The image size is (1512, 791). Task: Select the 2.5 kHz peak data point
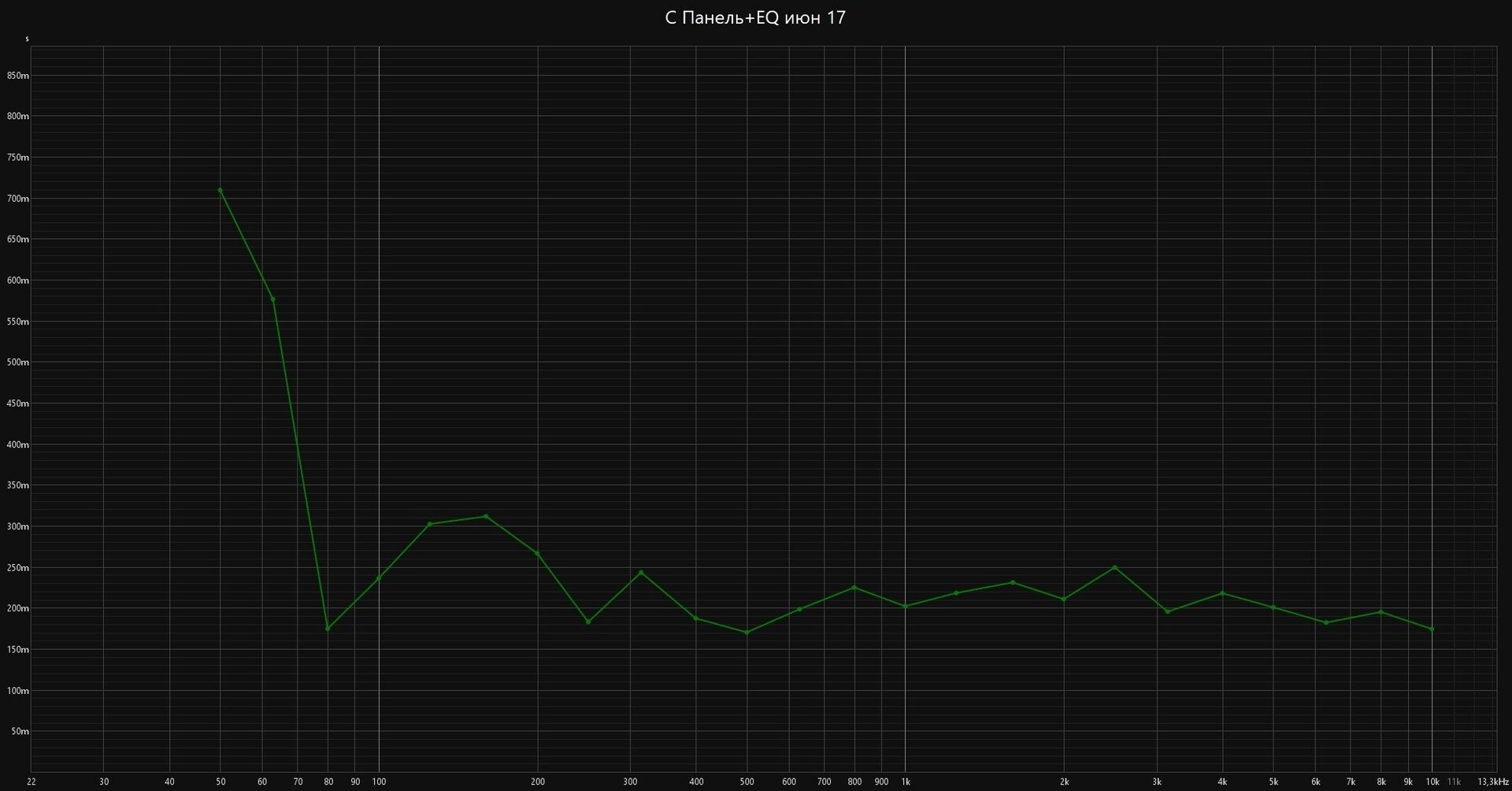[1115, 567]
